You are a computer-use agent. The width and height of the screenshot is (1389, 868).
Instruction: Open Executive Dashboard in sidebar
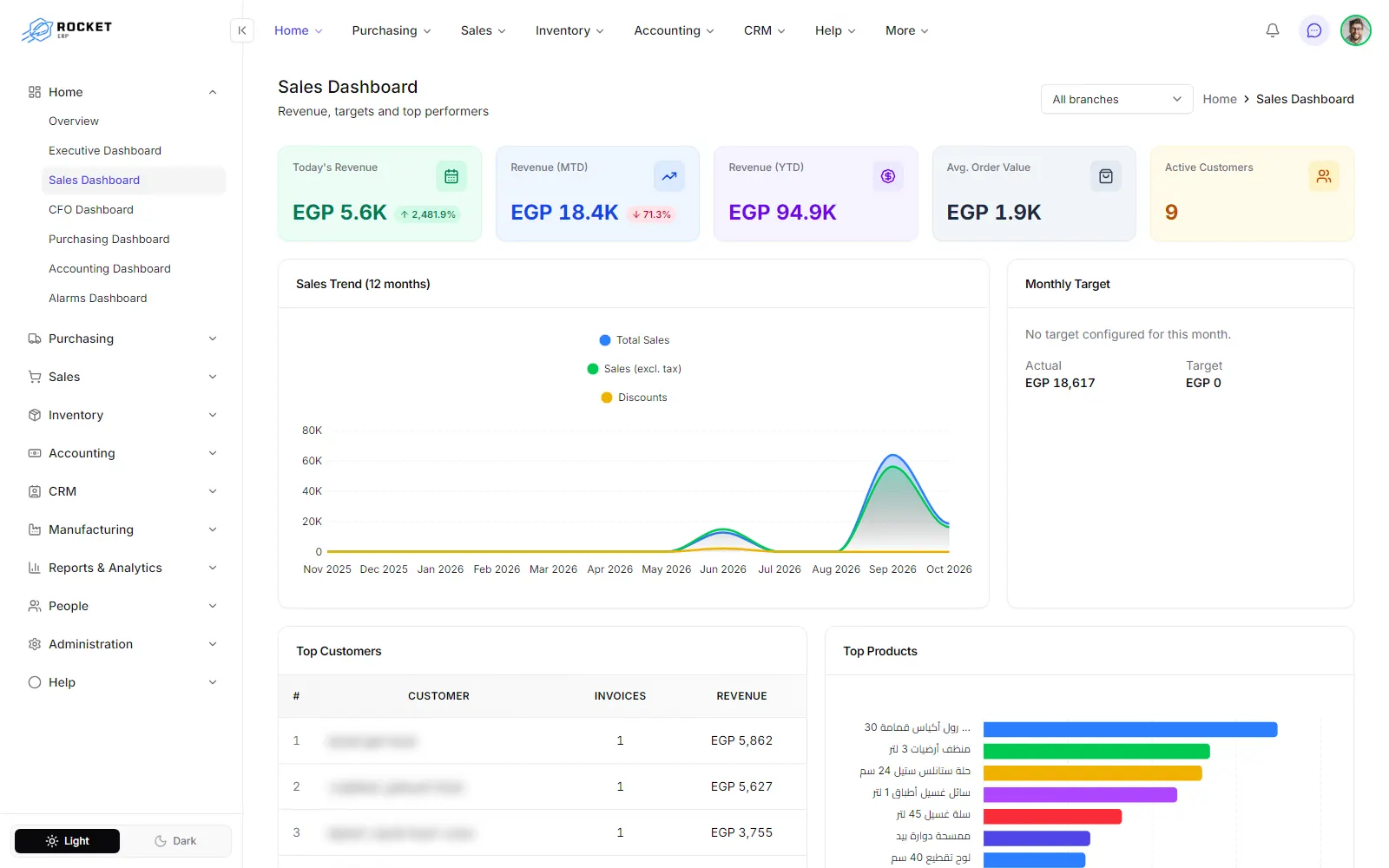click(105, 150)
